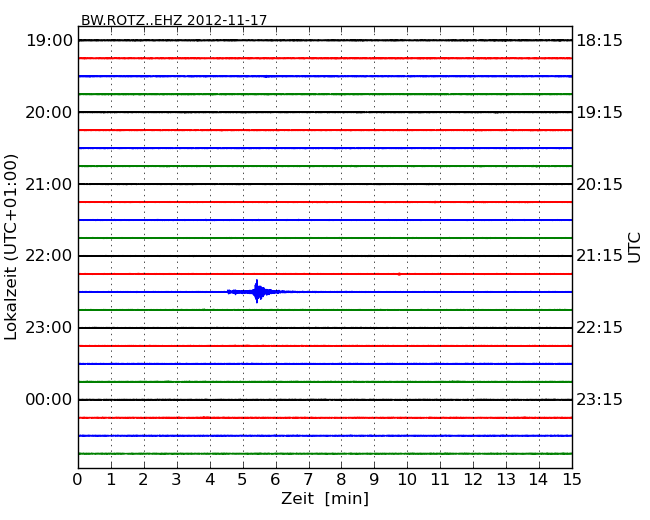This screenshot has height=520, width=650.
Task: Select the 21:00 local time label
Action: tap(49, 184)
